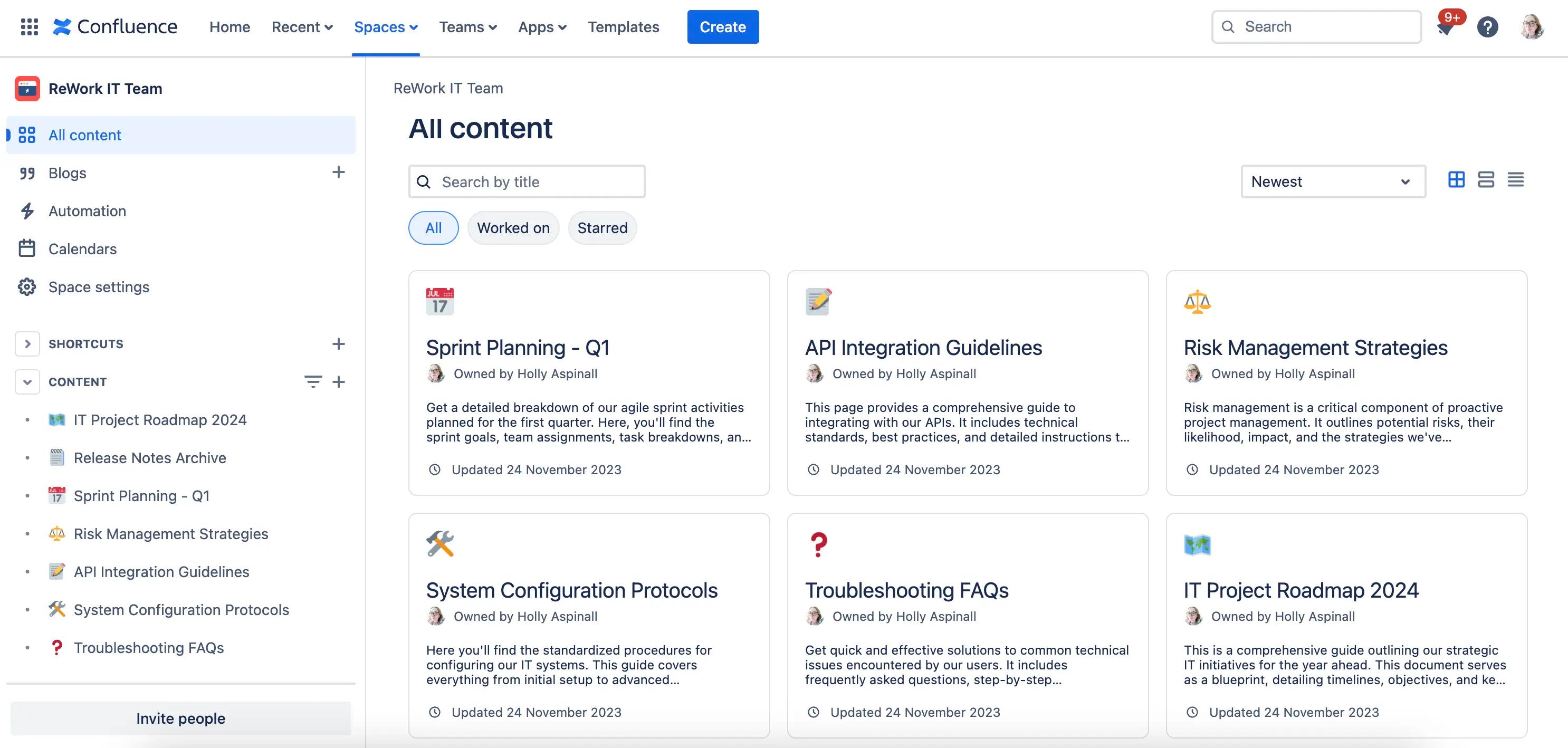
Task: Switch to grid card view icon
Action: [x=1456, y=180]
